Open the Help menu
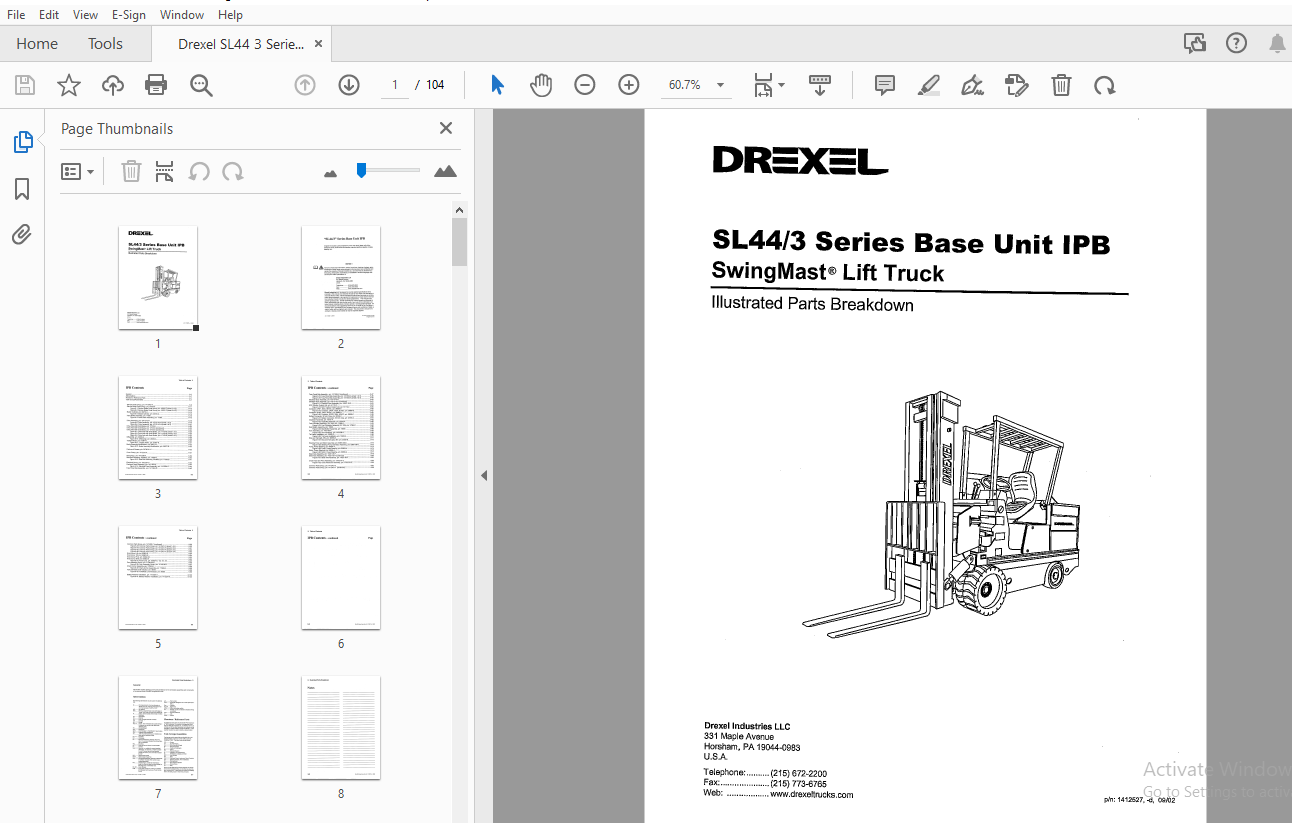The width and height of the screenshot is (1292, 823). point(230,14)
